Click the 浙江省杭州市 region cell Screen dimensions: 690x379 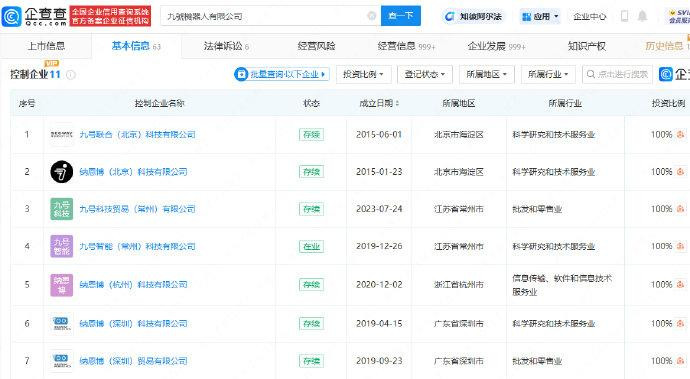(x=459, y=284)
